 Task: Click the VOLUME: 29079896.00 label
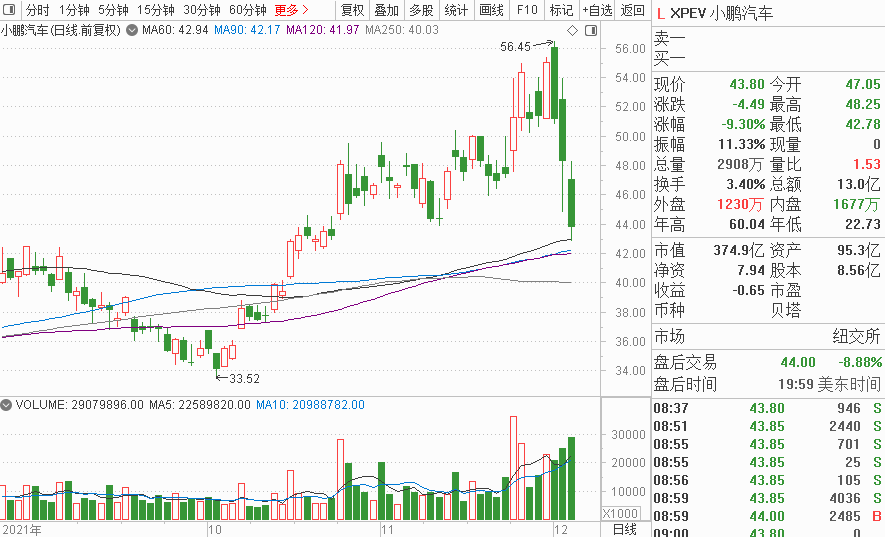(80, 405)
